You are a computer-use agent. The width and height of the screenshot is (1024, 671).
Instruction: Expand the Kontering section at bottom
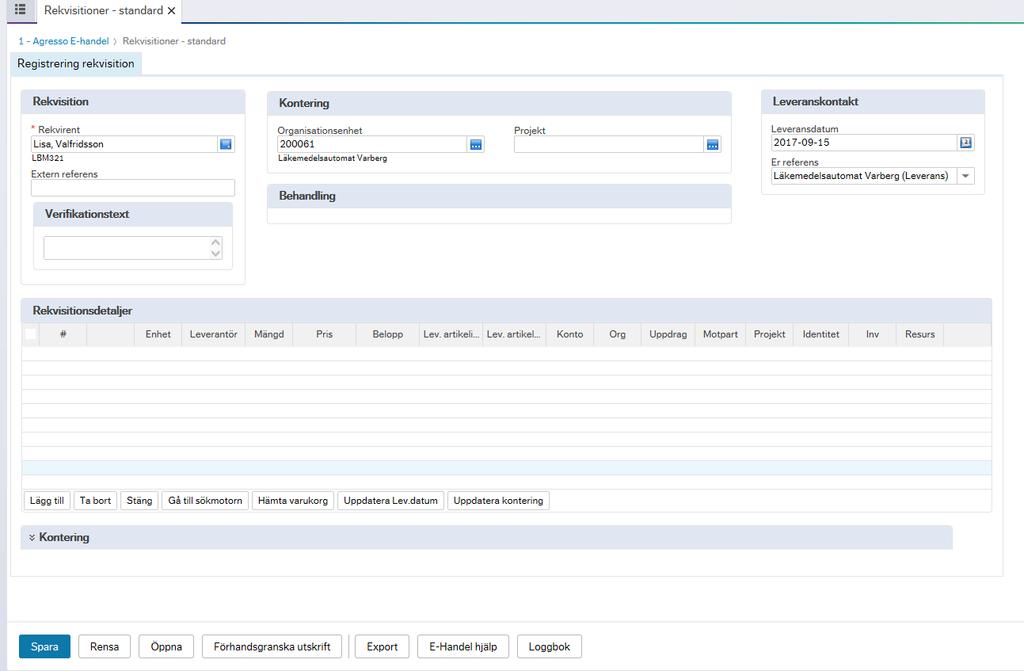[31, 537]
